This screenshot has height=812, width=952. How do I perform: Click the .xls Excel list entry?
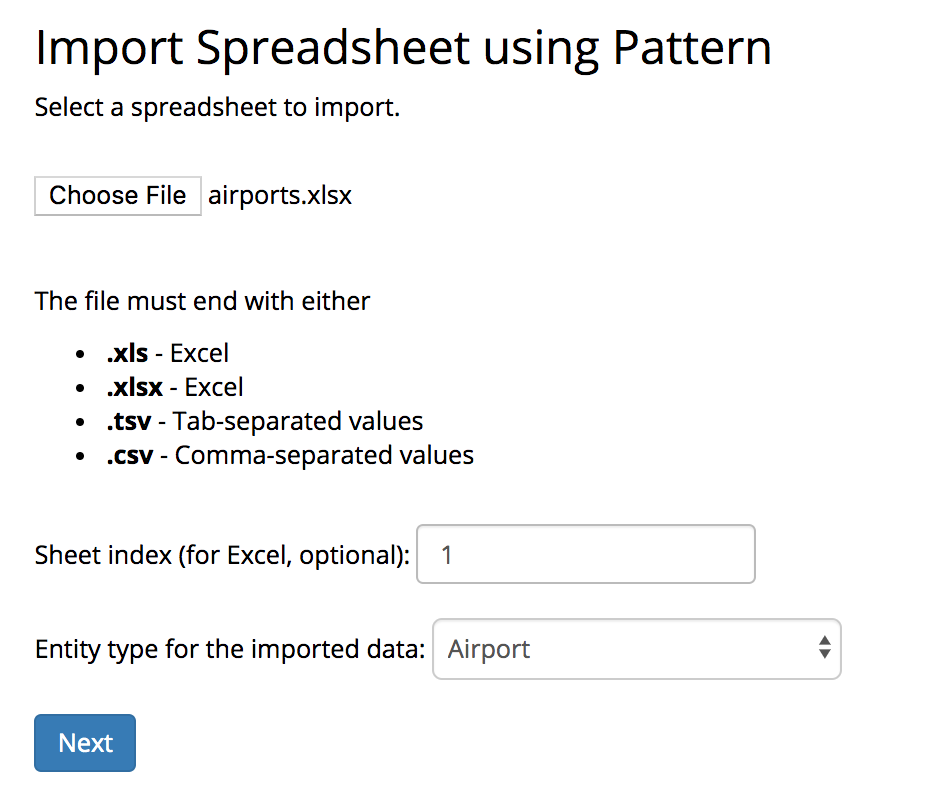click(x=167, y=353)
